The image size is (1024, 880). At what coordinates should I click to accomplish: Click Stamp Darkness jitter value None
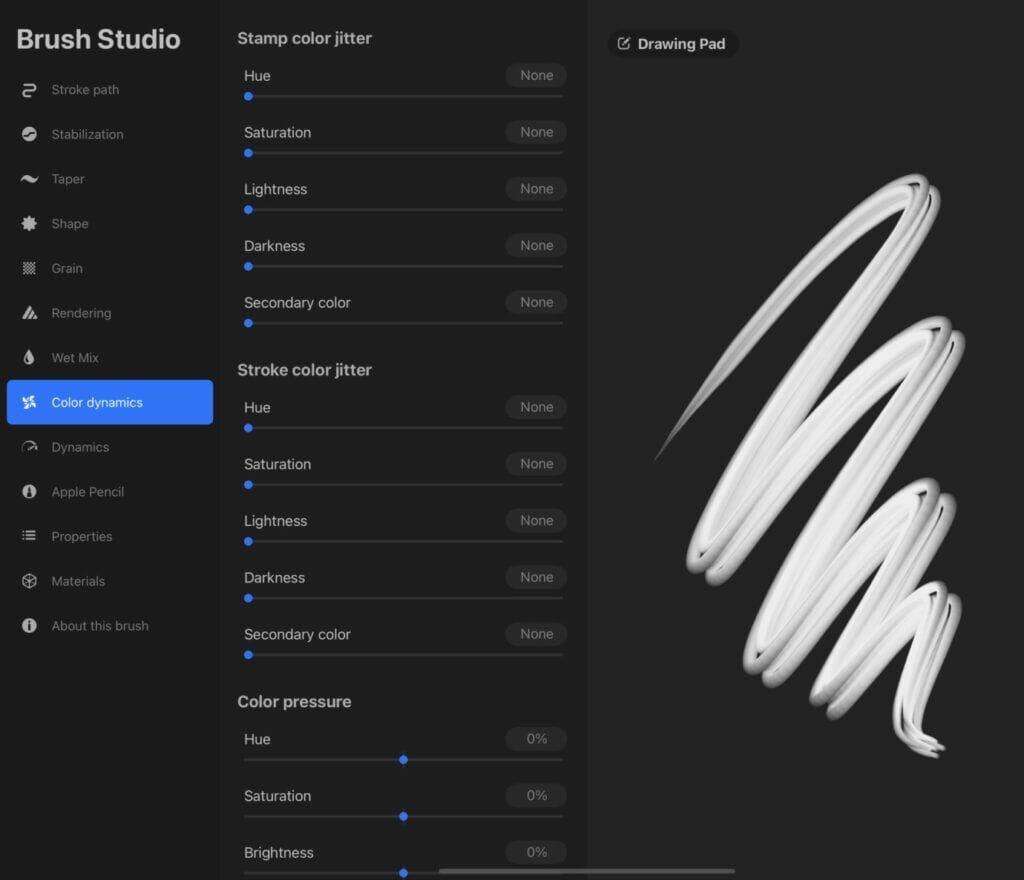(x=536, y=245)
